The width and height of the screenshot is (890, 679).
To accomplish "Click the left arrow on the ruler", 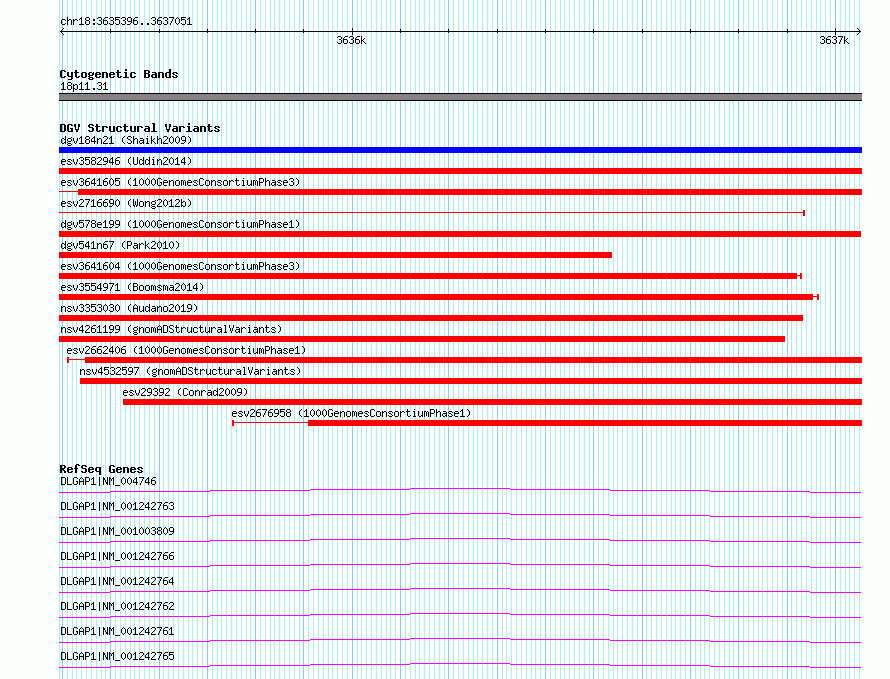I will [62, 31].
